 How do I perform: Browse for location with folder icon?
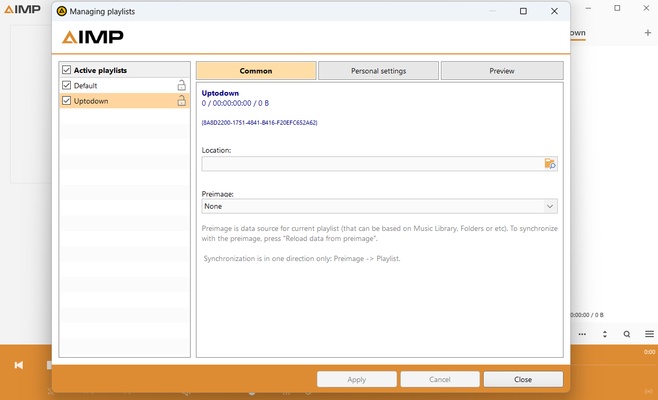click(550, 164)
